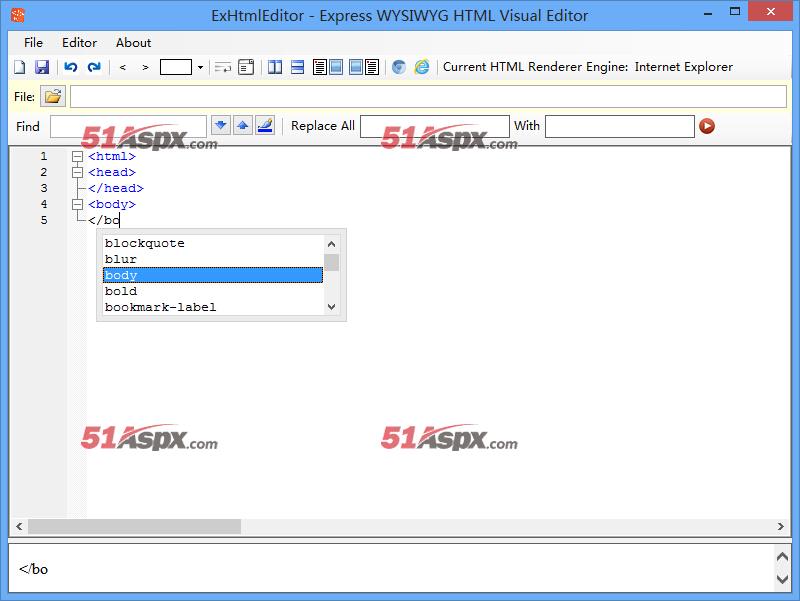Click autocomplete list scrollbar thumb
The image size is (800, 601).
click(332, 262)
